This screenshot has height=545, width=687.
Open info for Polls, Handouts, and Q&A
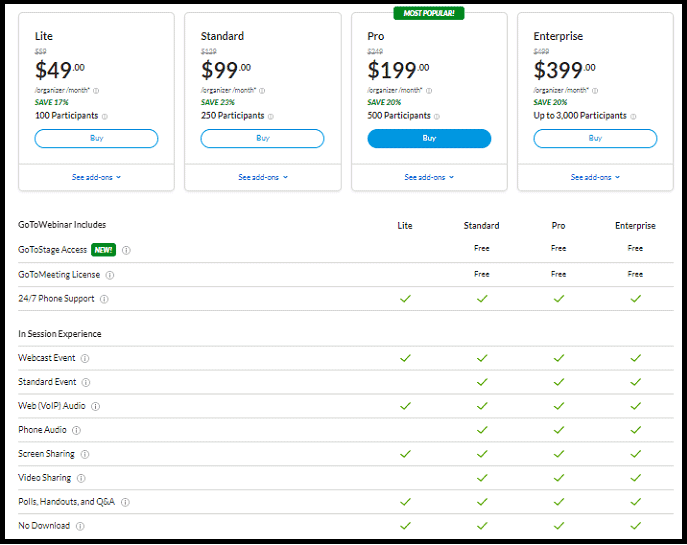(x=125, y=502)
